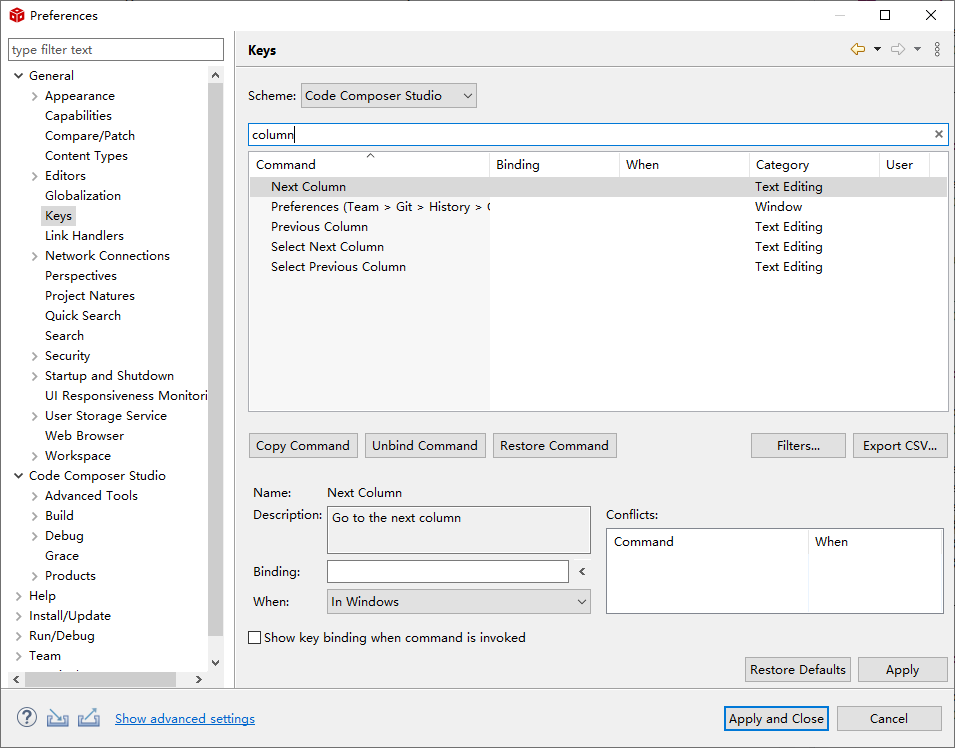Open the When 'In Windows' dropdown

click(459, 602)
